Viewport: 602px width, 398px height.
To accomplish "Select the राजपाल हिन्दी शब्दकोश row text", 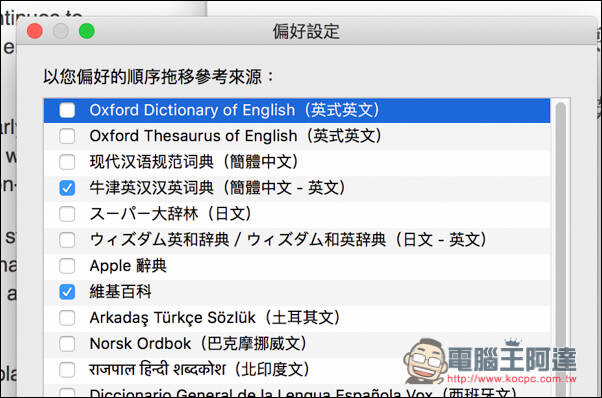I will click(x=200, y=370).
